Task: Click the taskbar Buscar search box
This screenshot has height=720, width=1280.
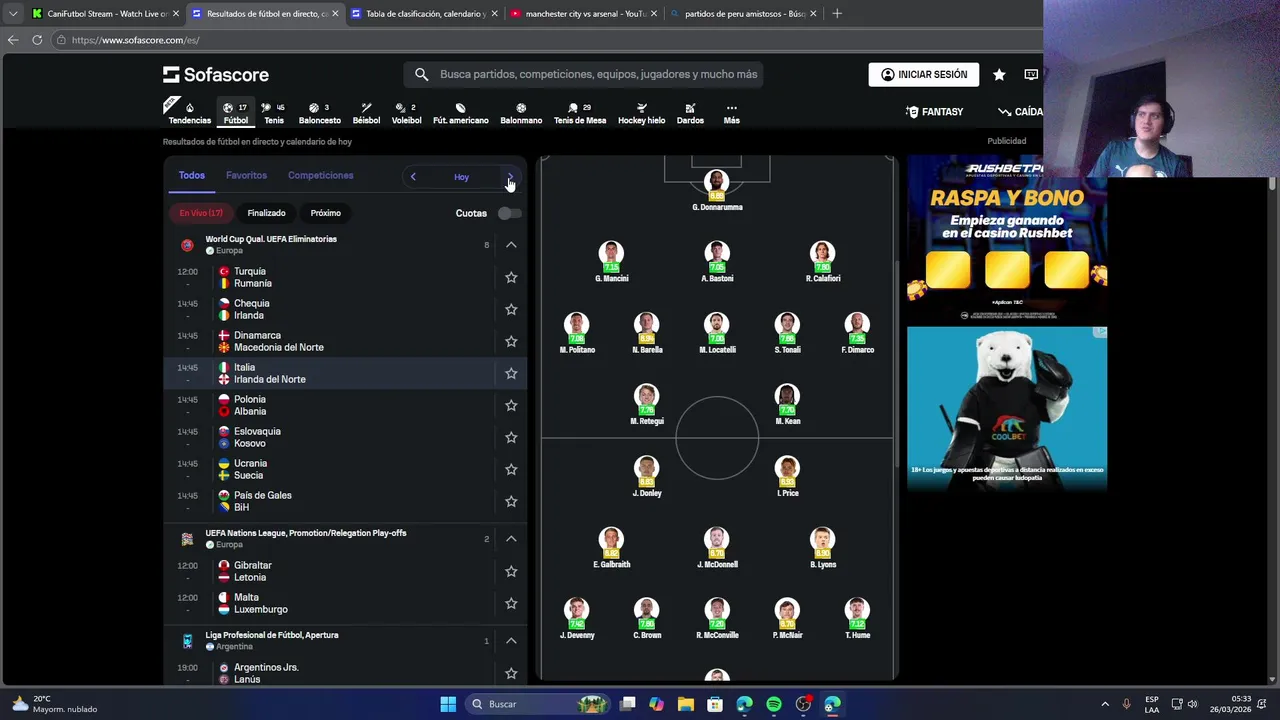Action: click(540, 704)
